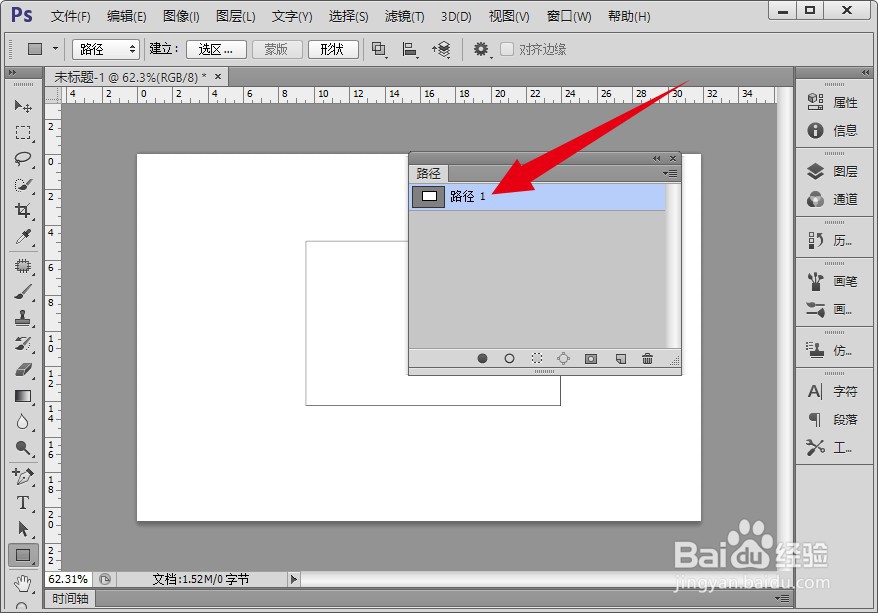Open the 图层(L) menu
878x613 pixels.
click(x=236, y=16)
